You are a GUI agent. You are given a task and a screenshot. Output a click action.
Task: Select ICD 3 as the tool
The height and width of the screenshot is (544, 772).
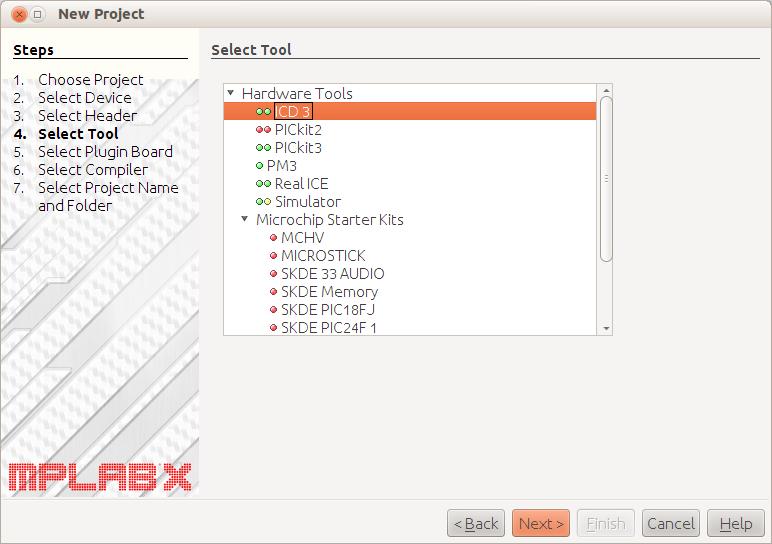click(x=292, y=112)
